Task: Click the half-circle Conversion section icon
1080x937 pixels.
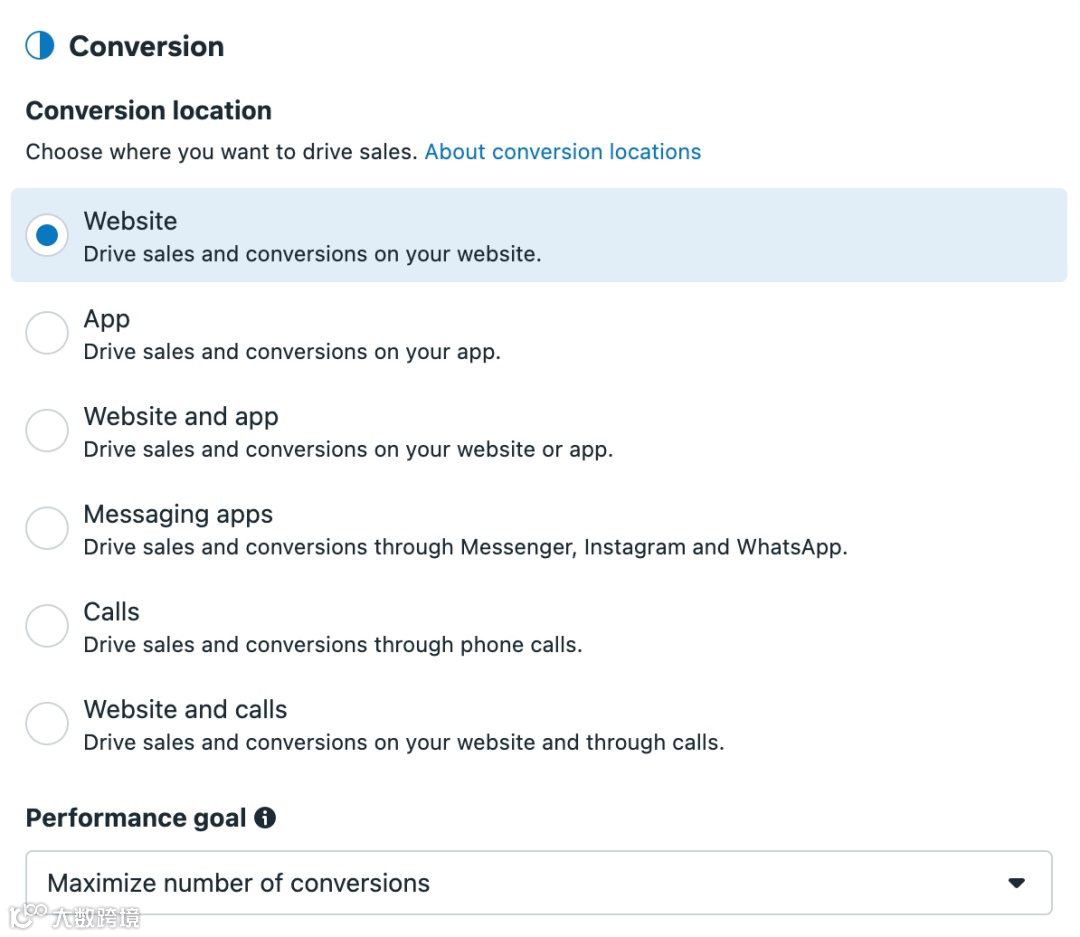Action: pos(40,46)
